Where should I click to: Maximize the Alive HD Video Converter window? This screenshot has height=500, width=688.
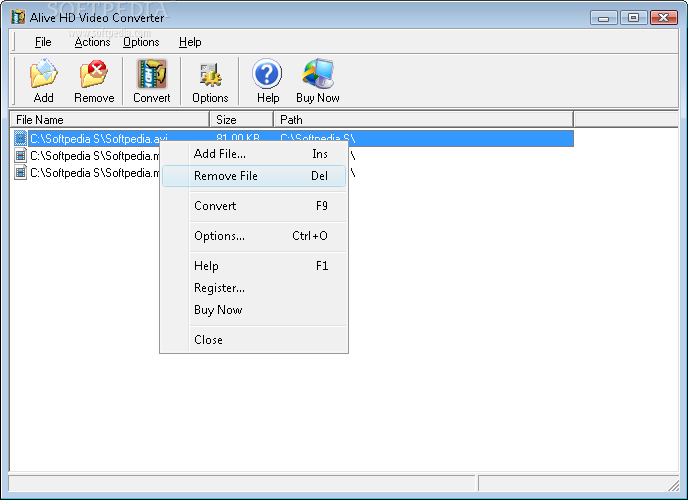[x=633, y=18]
